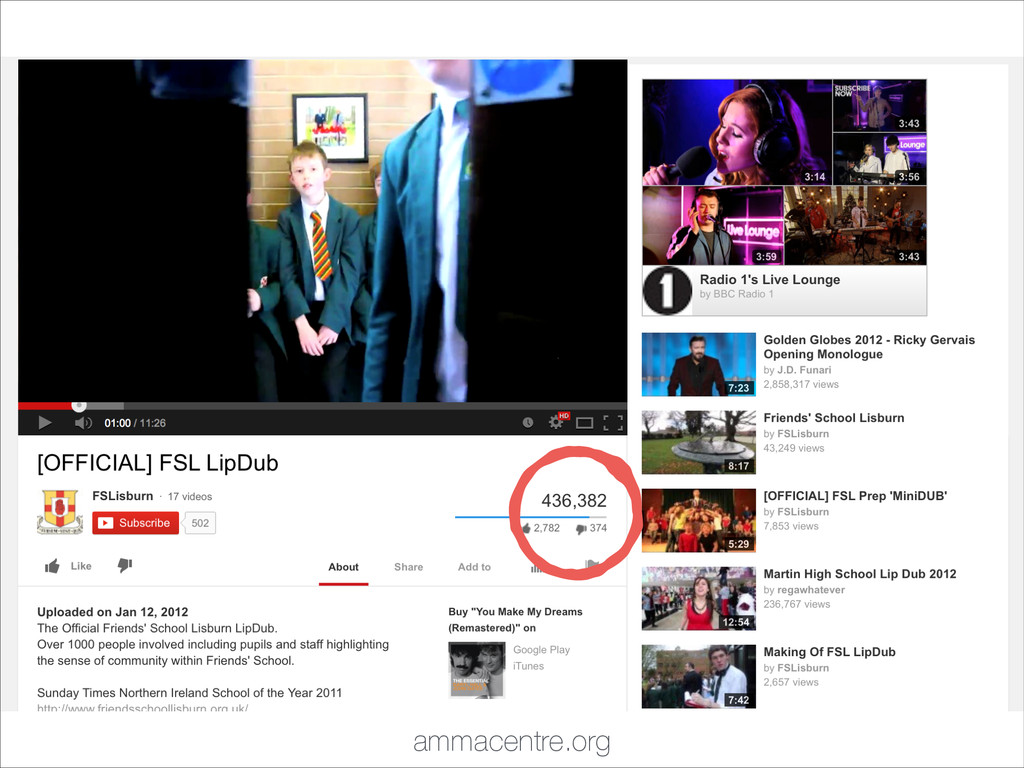Open the bottom 3:43 band thumbnail

click(855, 225)
